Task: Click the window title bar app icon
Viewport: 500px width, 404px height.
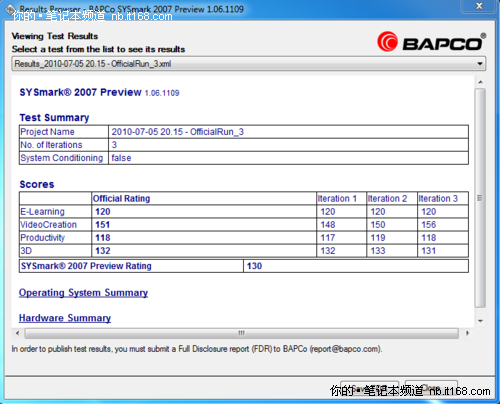Action: tap(10, 9)
